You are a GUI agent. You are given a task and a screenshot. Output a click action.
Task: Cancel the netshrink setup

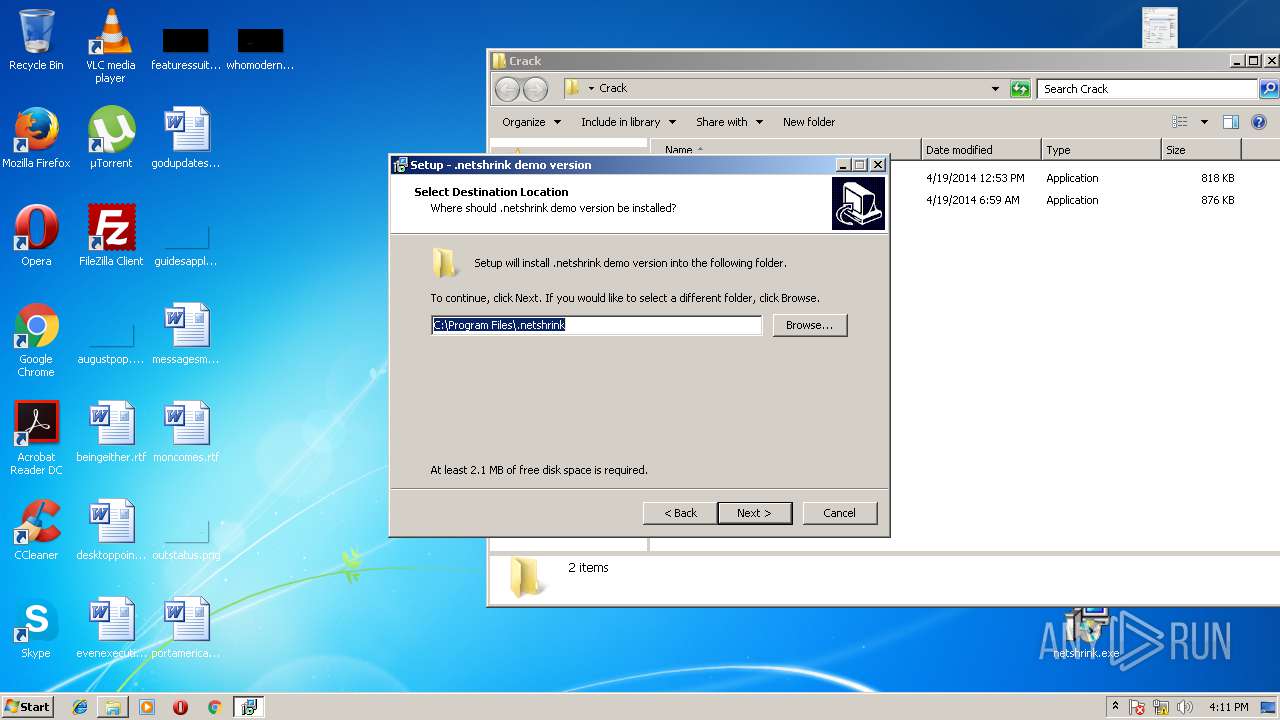tap(840, 513)
